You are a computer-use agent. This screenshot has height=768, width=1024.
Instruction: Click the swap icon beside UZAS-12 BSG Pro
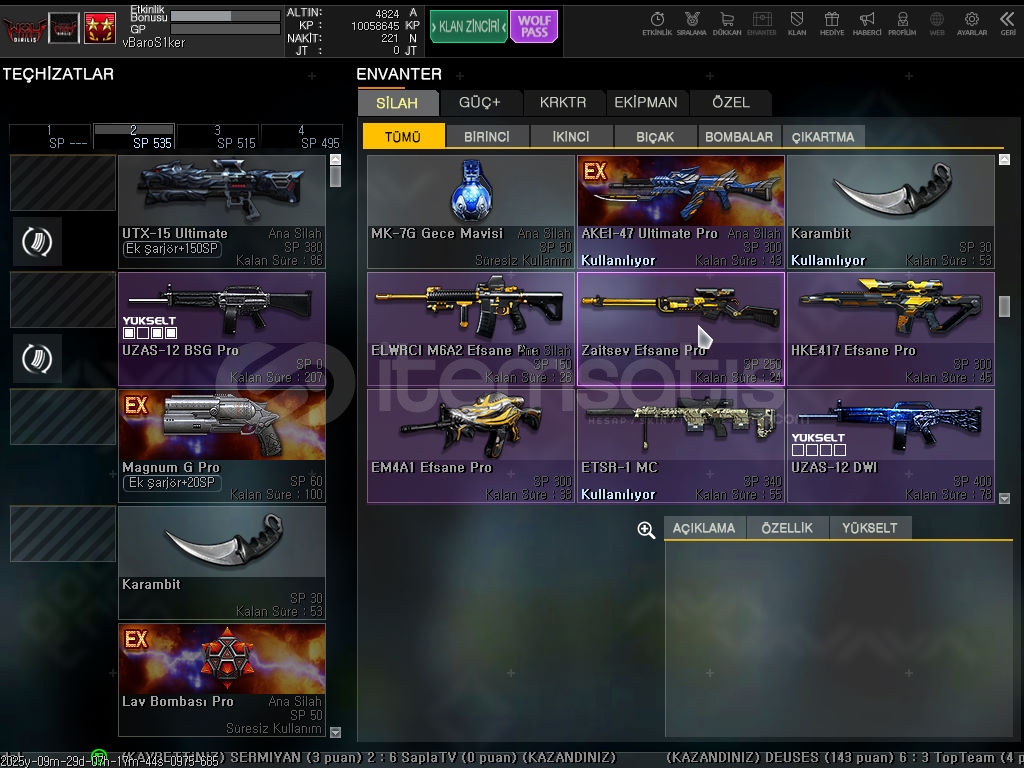[x=37, y=359]
